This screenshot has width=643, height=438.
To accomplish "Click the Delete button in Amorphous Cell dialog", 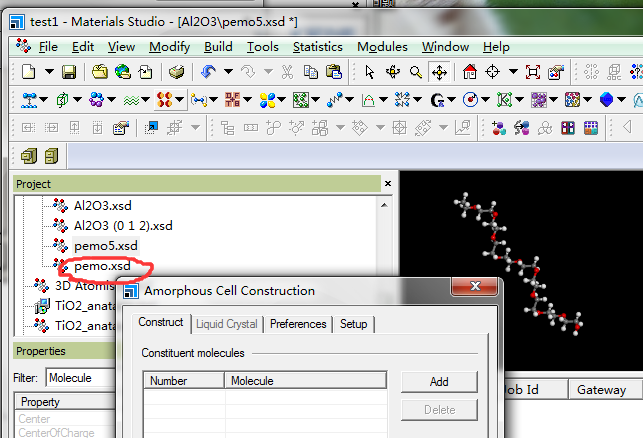I will [x=439, y=410].
